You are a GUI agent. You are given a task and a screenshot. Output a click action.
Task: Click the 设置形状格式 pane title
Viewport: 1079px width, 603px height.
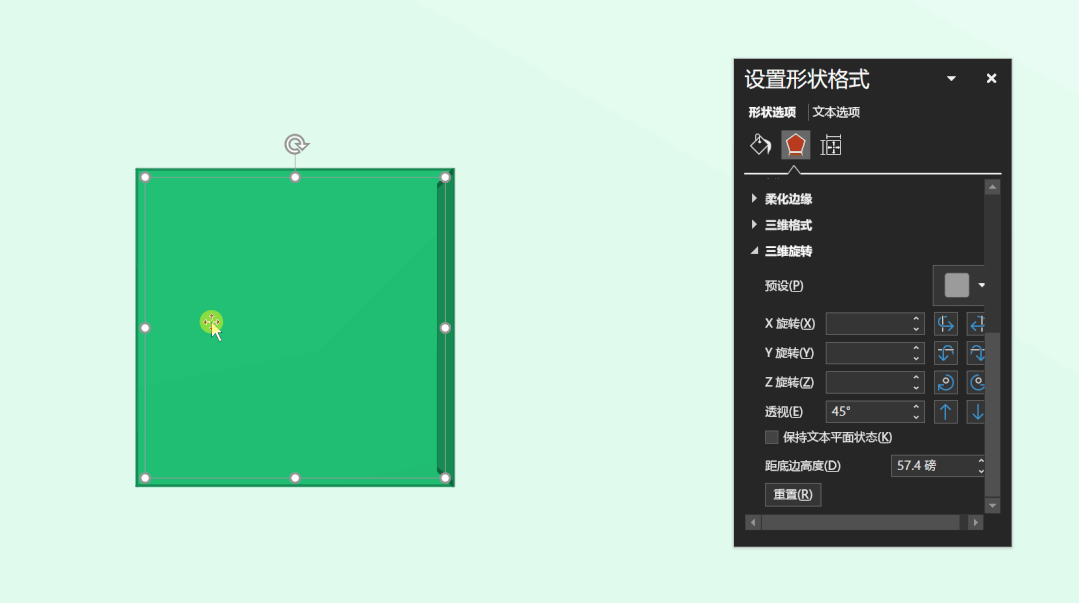807,79
